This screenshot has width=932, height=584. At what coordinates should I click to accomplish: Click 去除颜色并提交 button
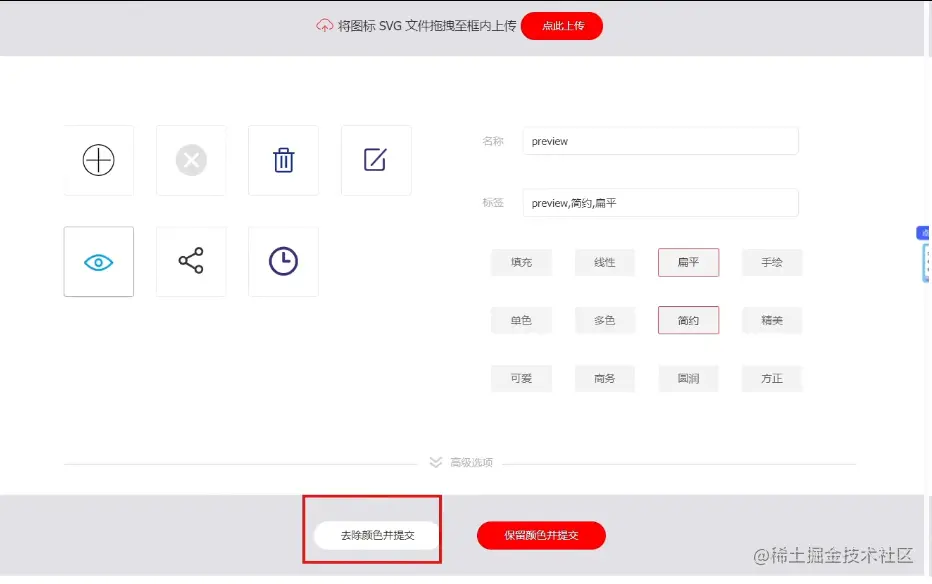tap(372, 535)
